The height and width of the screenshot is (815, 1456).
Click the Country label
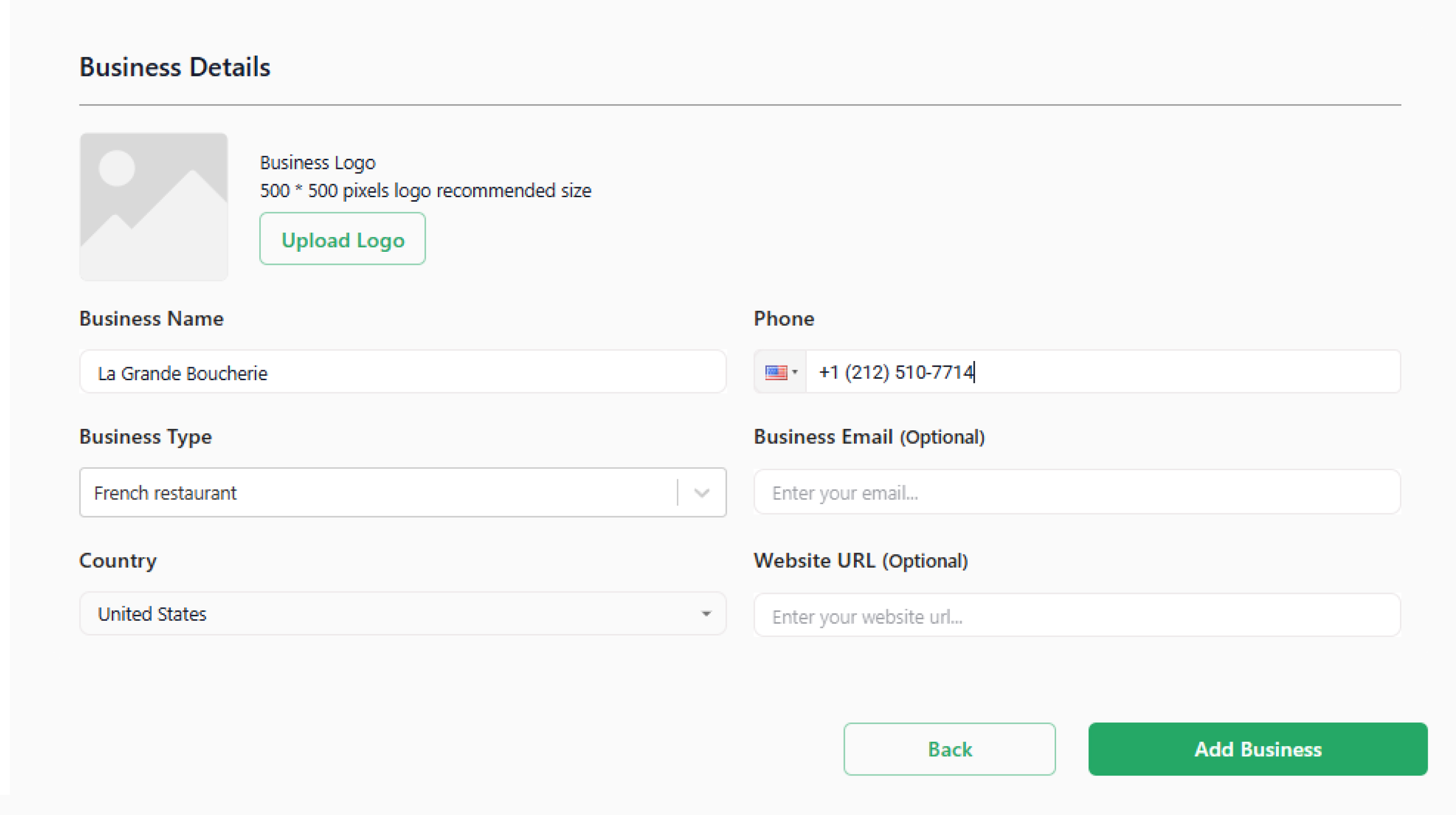coord(118,561)
